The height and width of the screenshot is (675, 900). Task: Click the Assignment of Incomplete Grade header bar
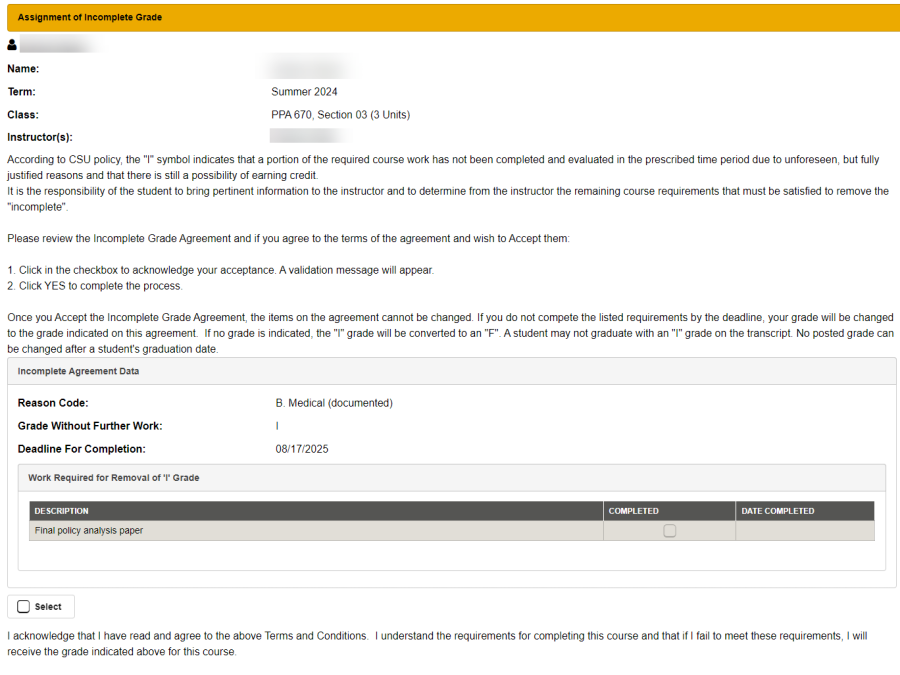click(450, 17)
